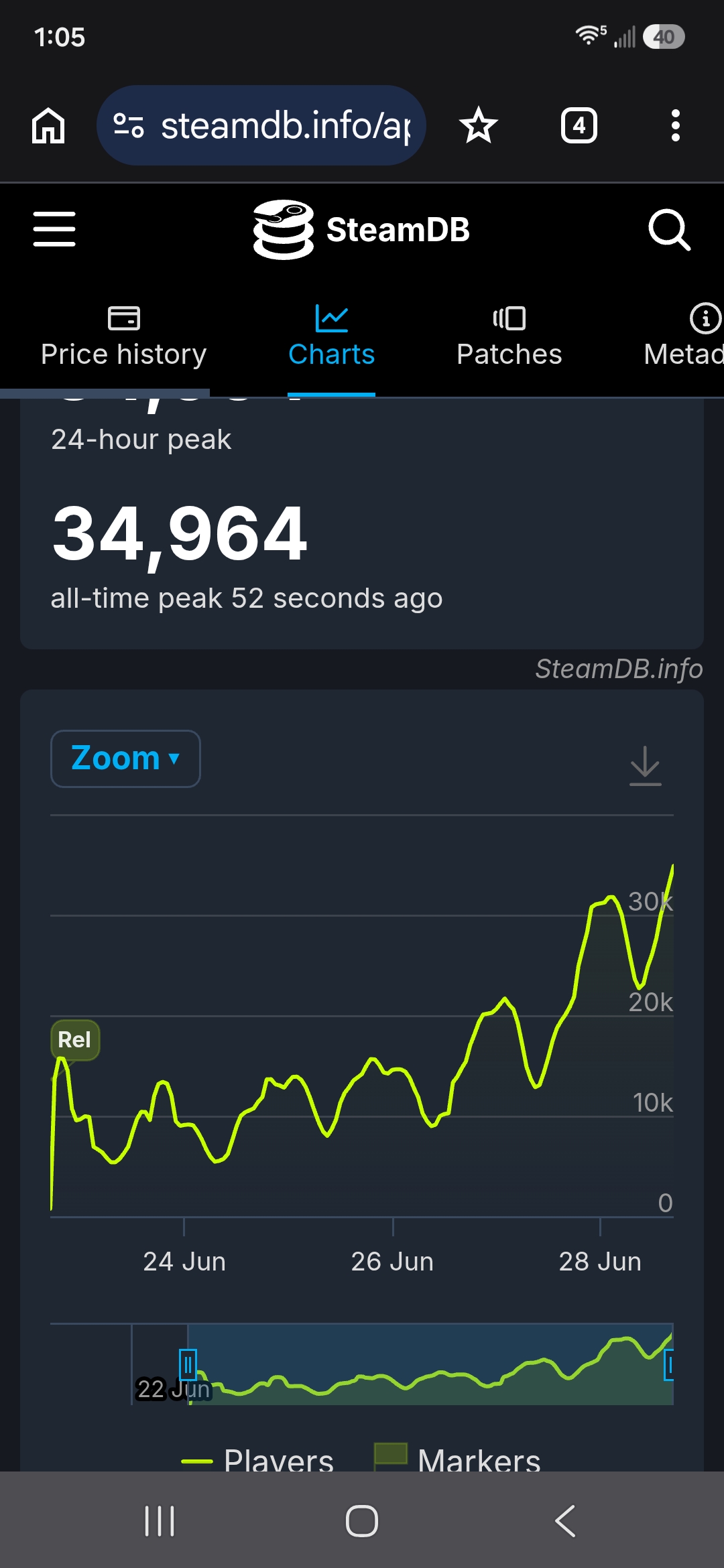Tap the browser home icon
The width and height of the screenshot is (724, 1568).
[48, 125]
